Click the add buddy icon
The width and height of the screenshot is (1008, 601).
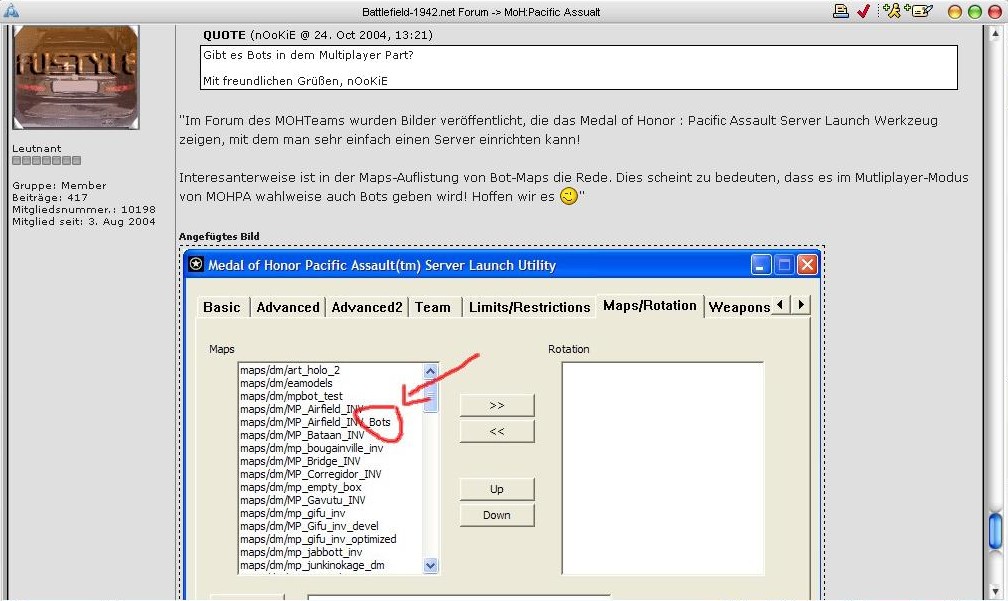[892, 11]
